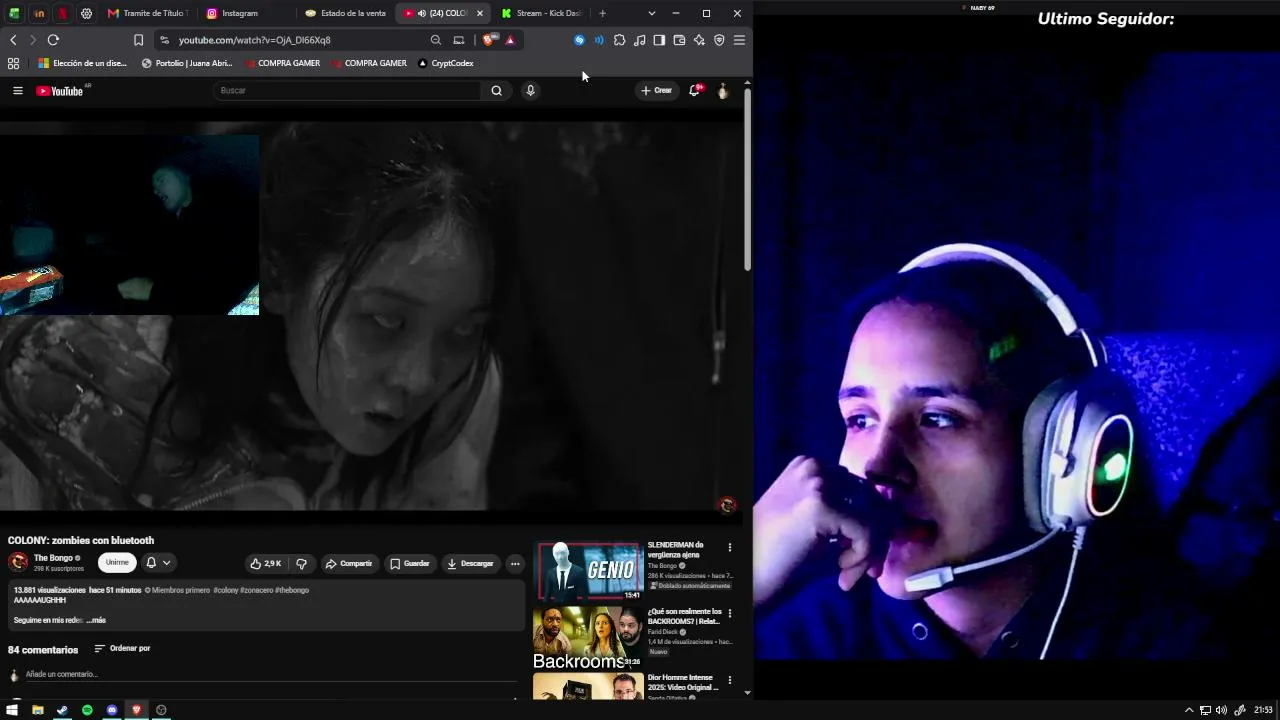This screenshot has height=720, width=1280.
Task: Switch to the Tramite de Título Gmail tab
Action: click(x=147, y=13)
